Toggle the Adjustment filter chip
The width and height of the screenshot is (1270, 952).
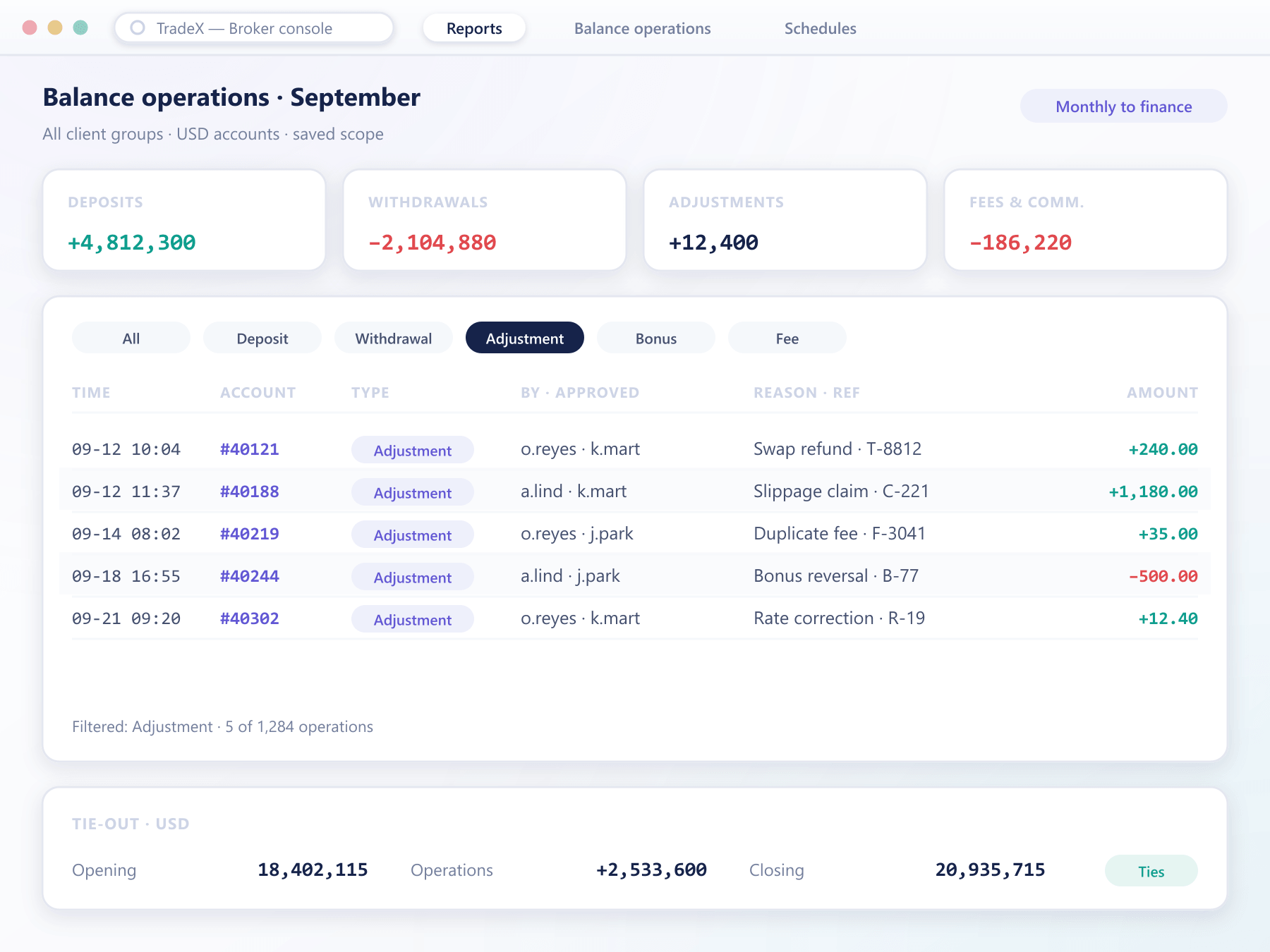[x=525, y=338]
